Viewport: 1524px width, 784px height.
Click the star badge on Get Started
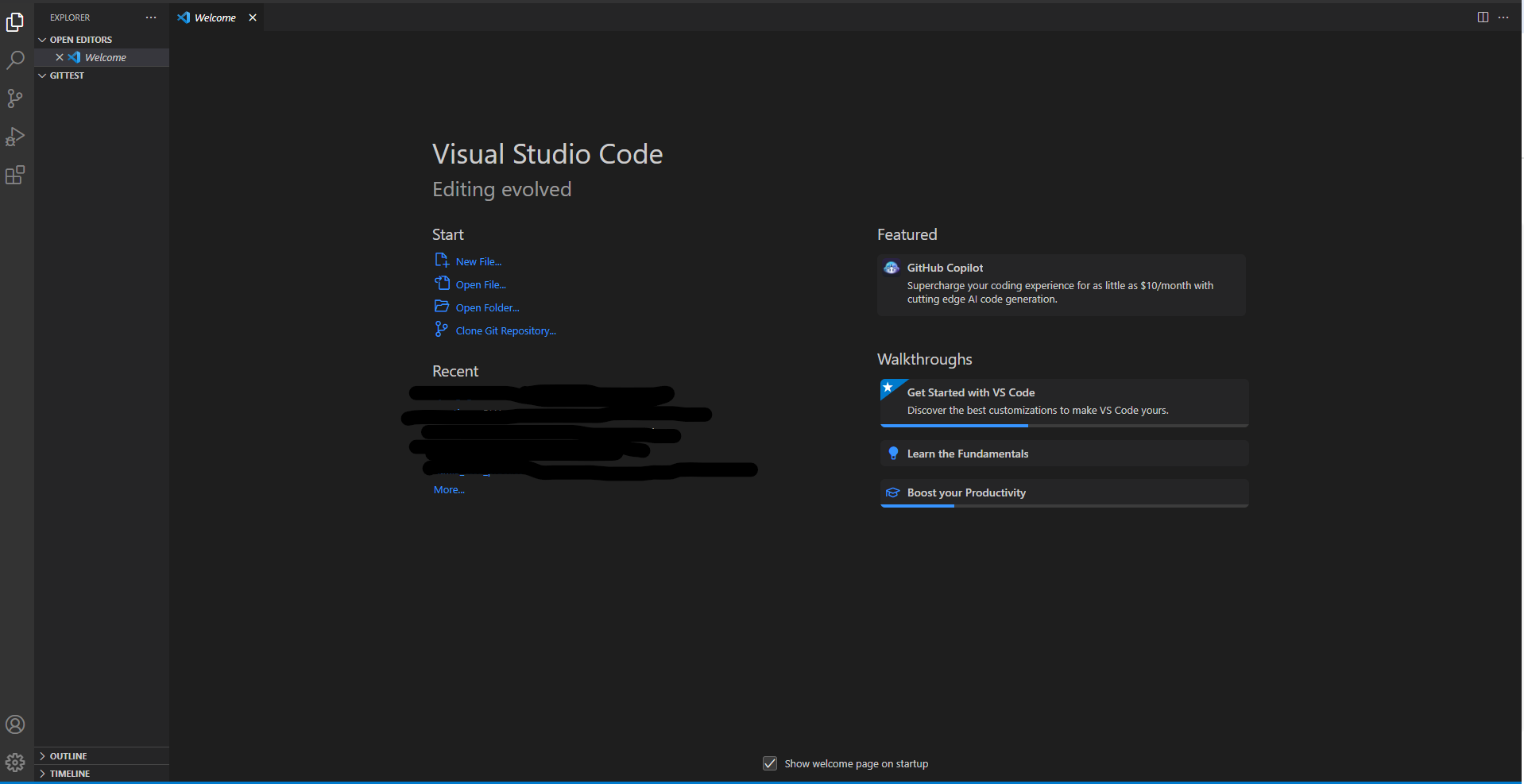click(x=888, y=387)
